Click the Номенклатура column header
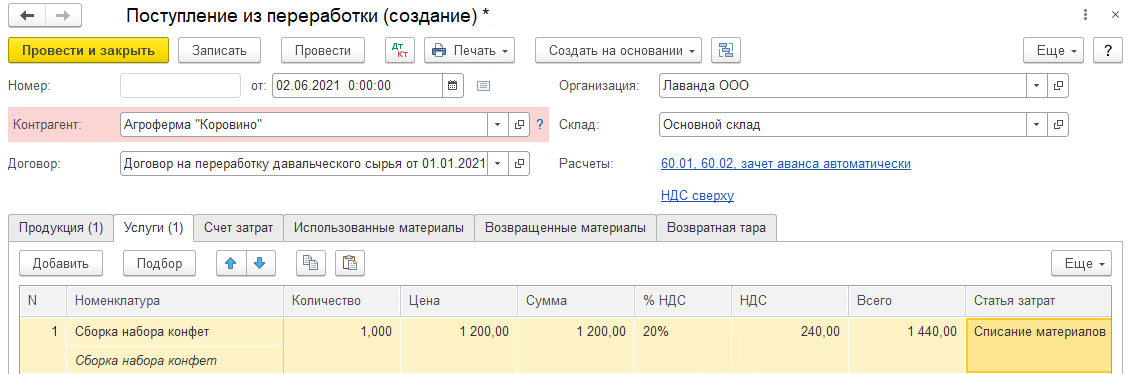The width and height of the screenshot is (1133, 374). click(174, 300)
